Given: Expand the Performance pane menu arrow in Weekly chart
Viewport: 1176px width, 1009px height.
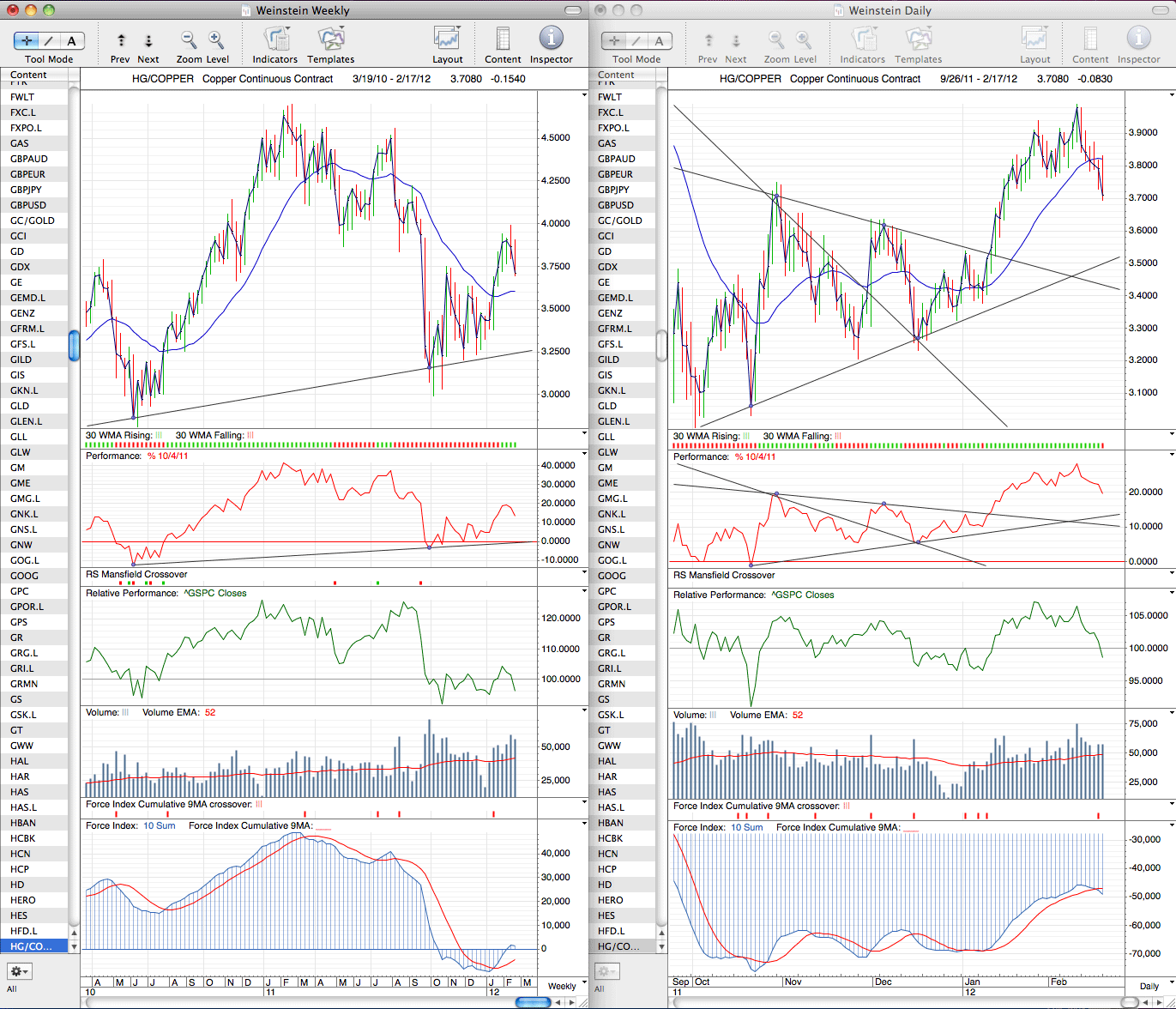Looking at the screenshot, I should [x=585, y=456].
